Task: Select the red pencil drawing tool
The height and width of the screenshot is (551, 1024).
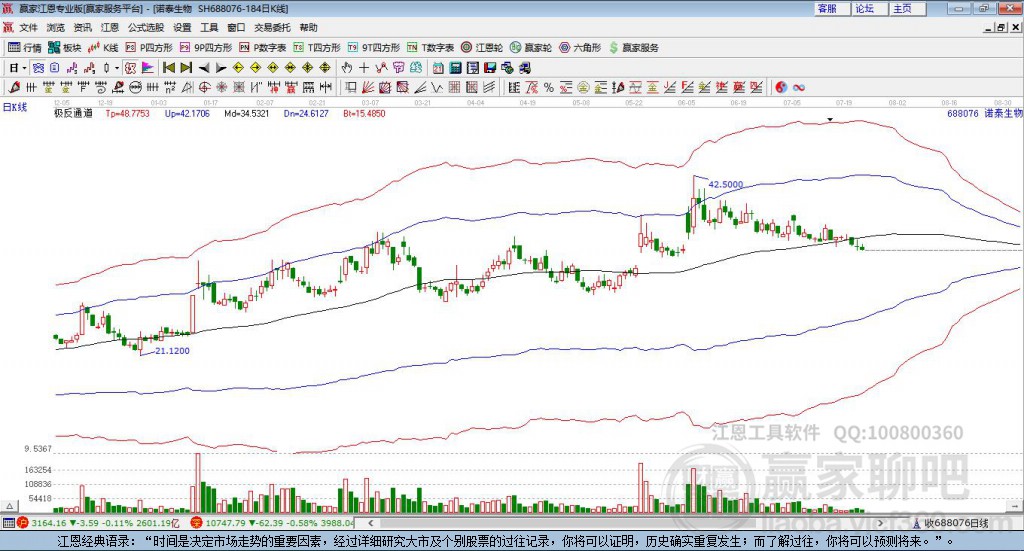Action: pyautogui.click(x=14, y=87)
